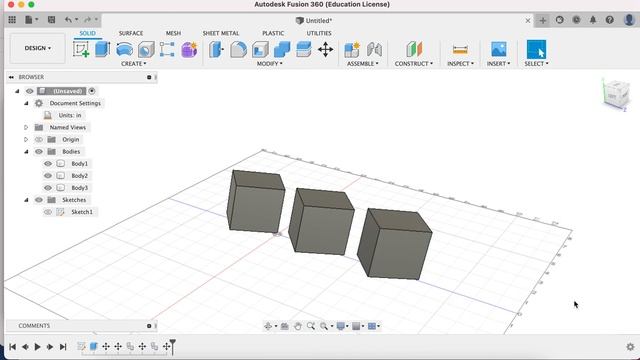The height and width of the screenshot is (360, 640).
Task: Open the DESIGN workspace dropdown
Action: pyautogui.click(x=38, y=48)
